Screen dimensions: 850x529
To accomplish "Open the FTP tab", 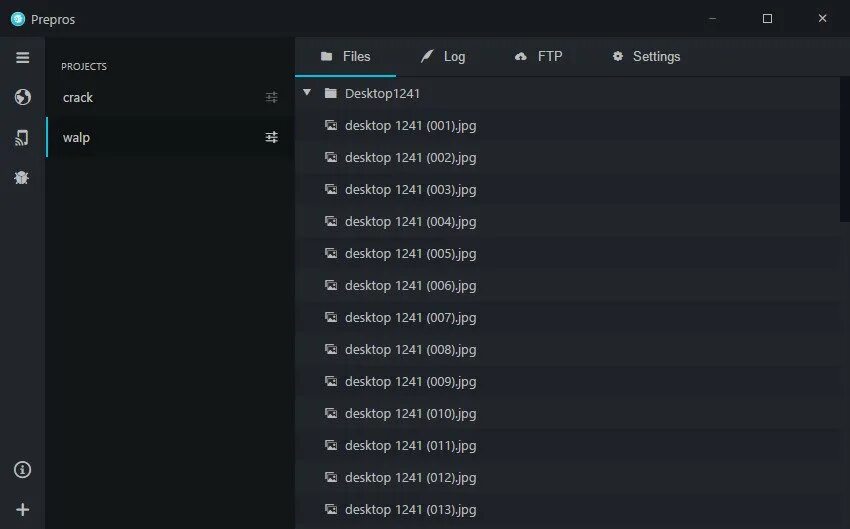I will pyautogui.click(x=538, y=56).
